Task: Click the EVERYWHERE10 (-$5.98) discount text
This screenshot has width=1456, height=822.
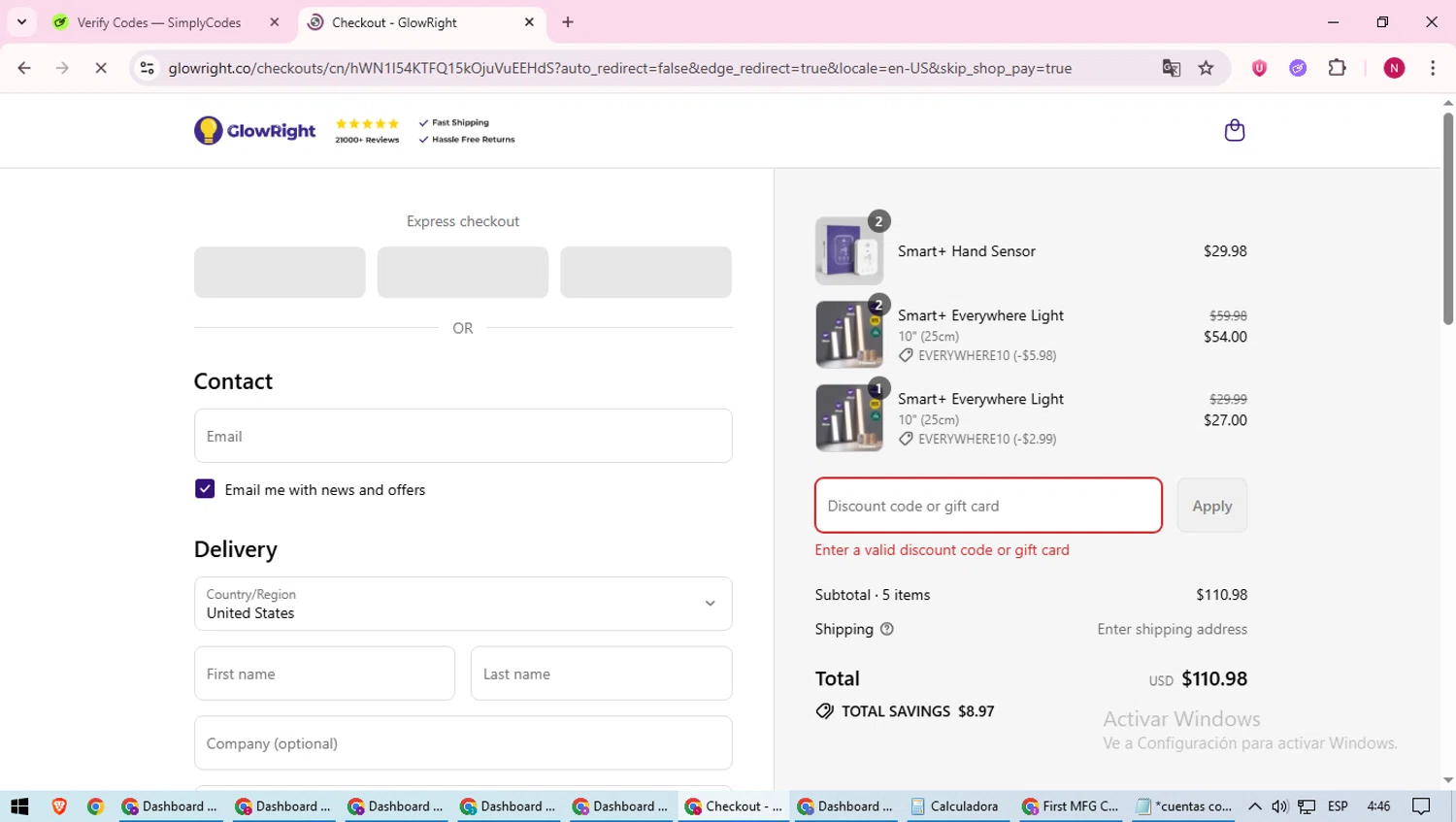Action: [987, 355]
